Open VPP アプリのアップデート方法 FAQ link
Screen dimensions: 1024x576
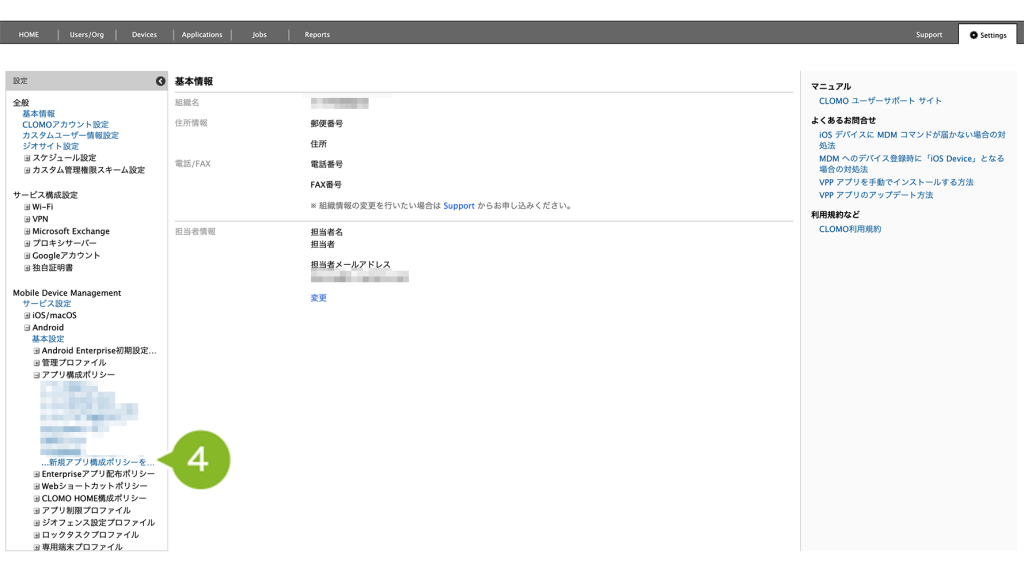[875, 195]
